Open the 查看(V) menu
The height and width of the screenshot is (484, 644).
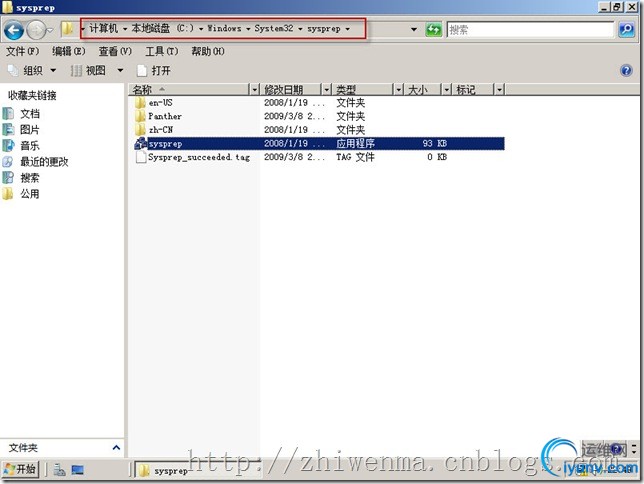(115, 51)
